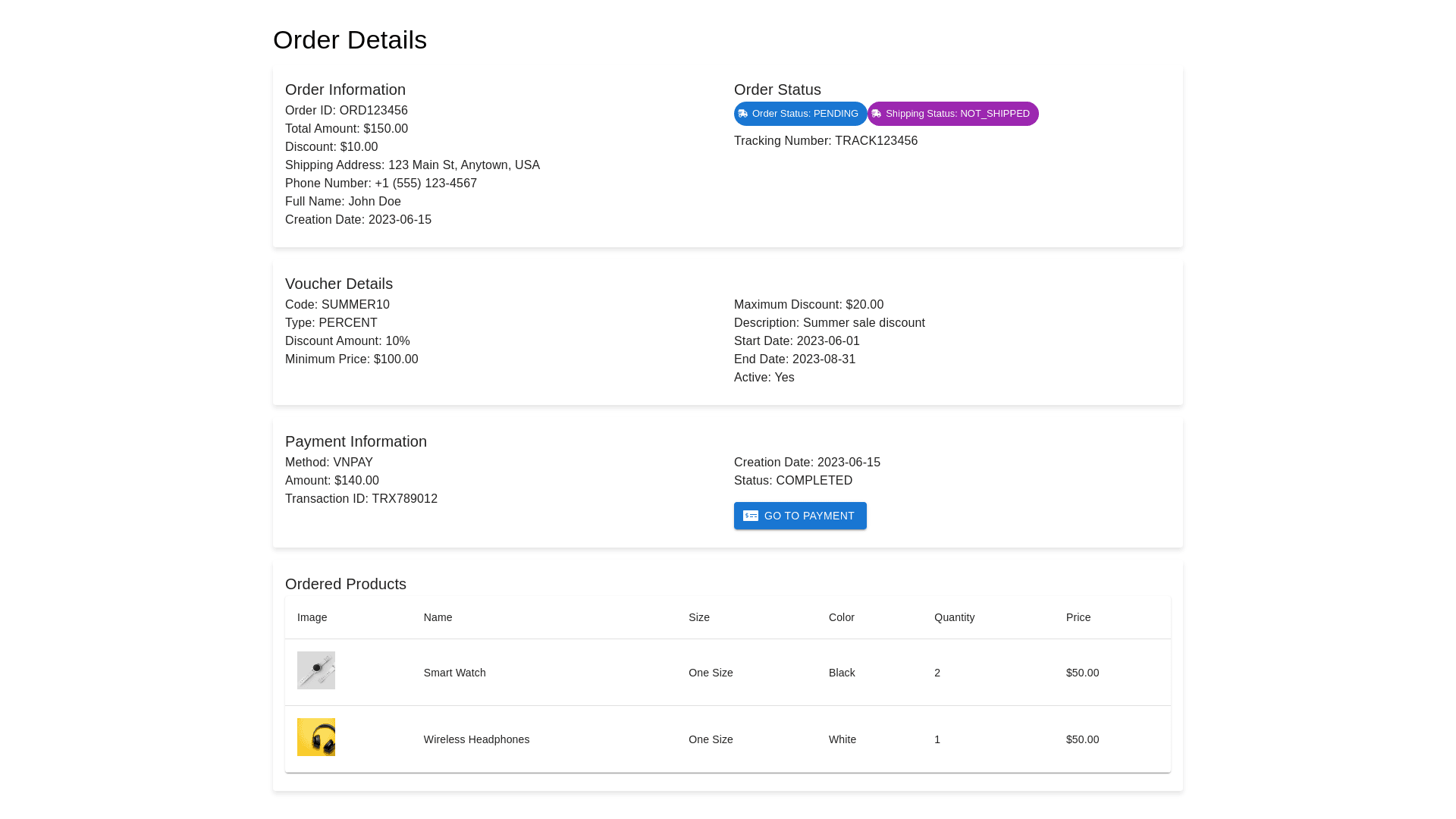Click the truck icon in Order Status chip

(743, 114)
